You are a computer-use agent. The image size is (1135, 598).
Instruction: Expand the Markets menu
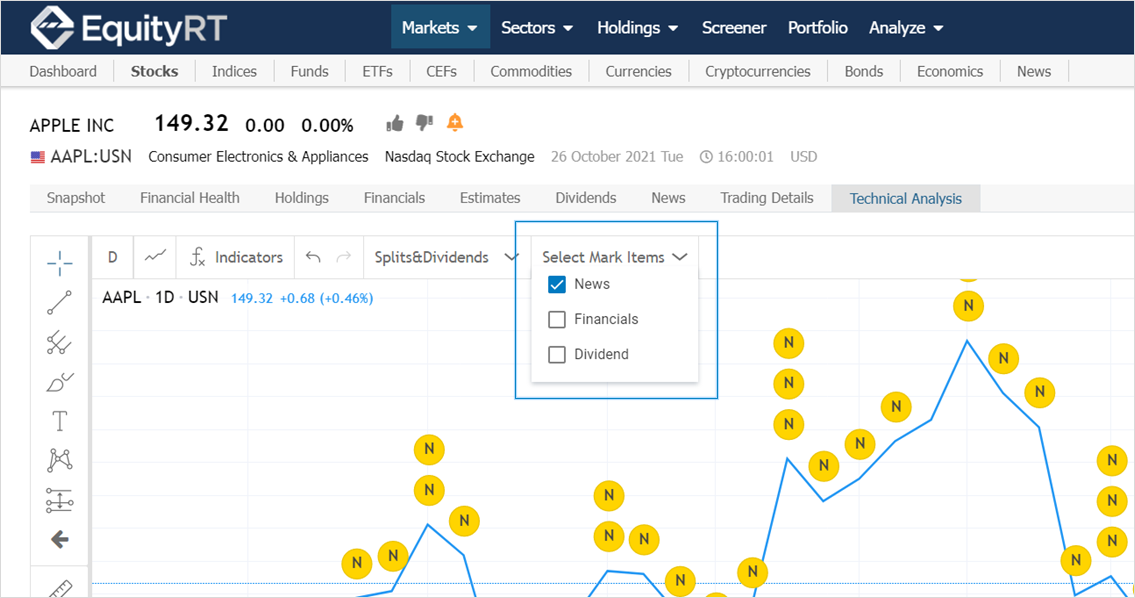coord(440,28)
